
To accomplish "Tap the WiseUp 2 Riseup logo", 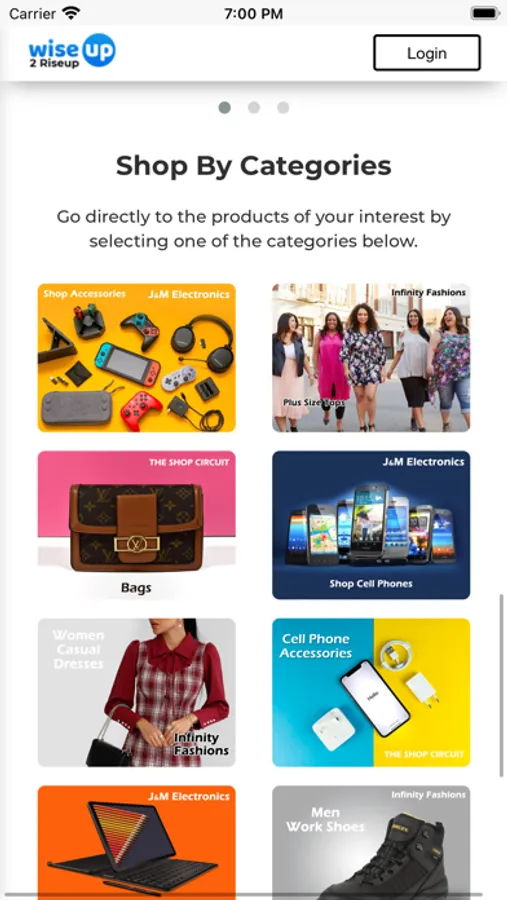I will pos(72,52).
